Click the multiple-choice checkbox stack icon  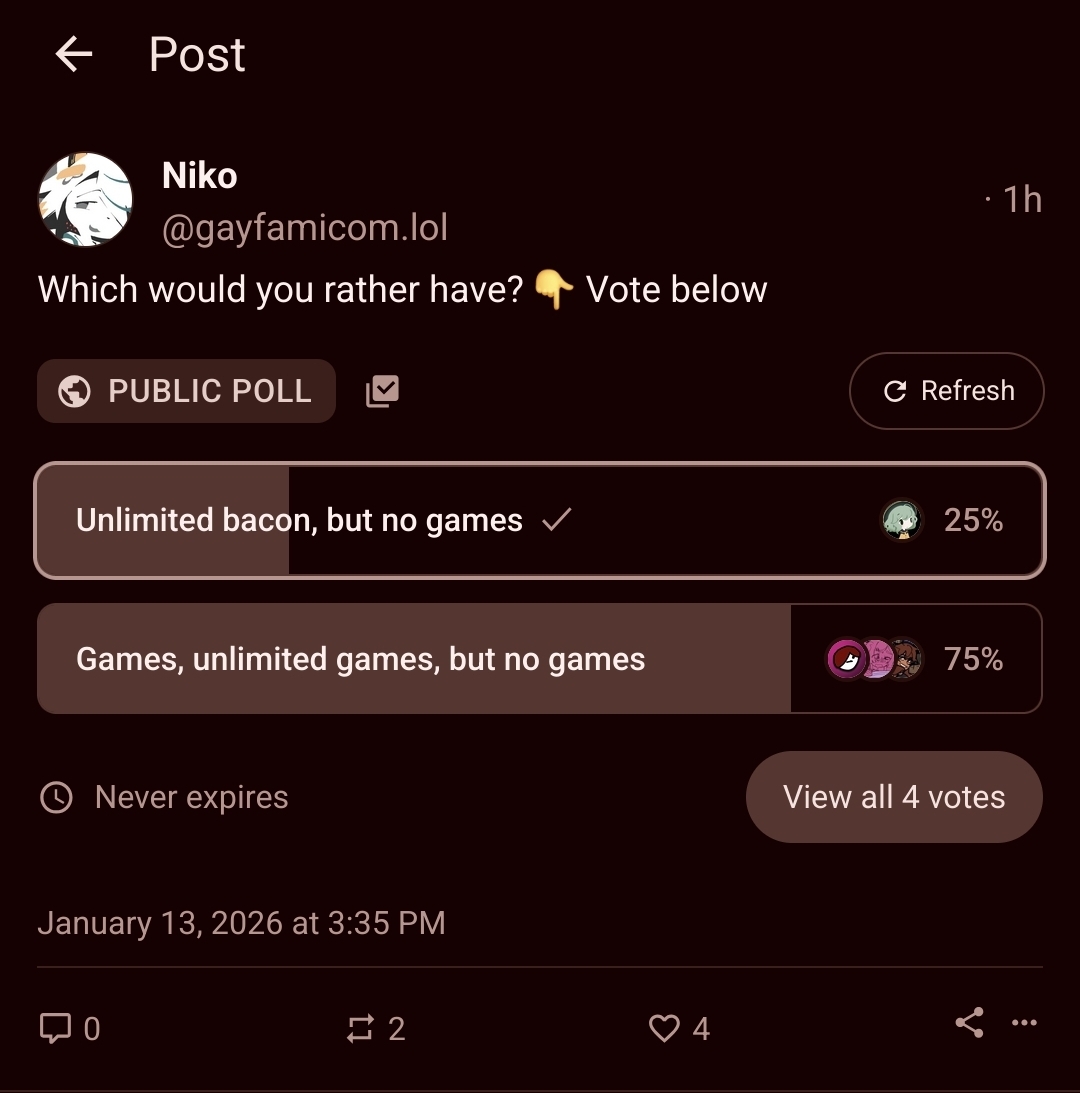point(382,391)
